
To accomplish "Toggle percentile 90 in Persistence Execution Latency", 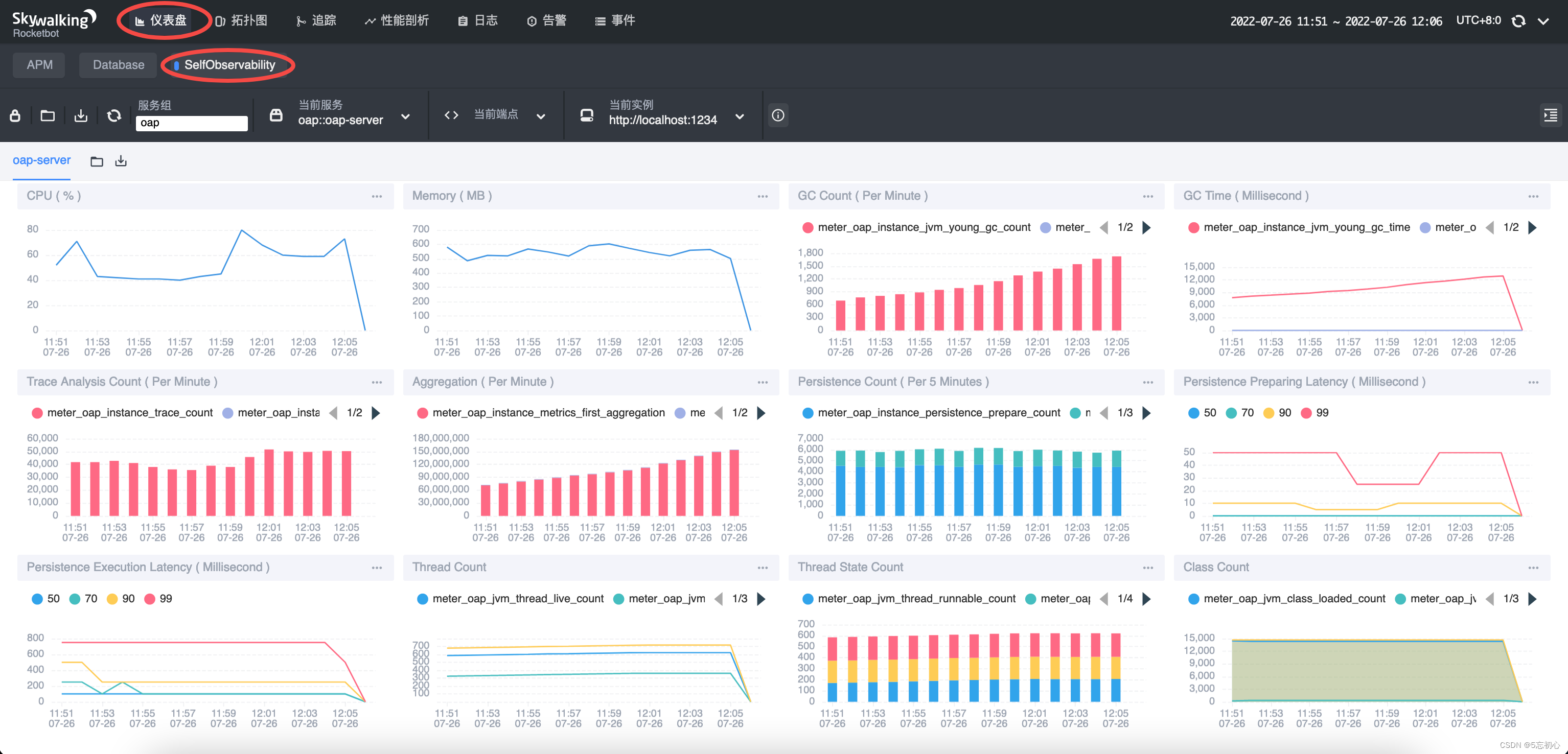I will point(121,599).
